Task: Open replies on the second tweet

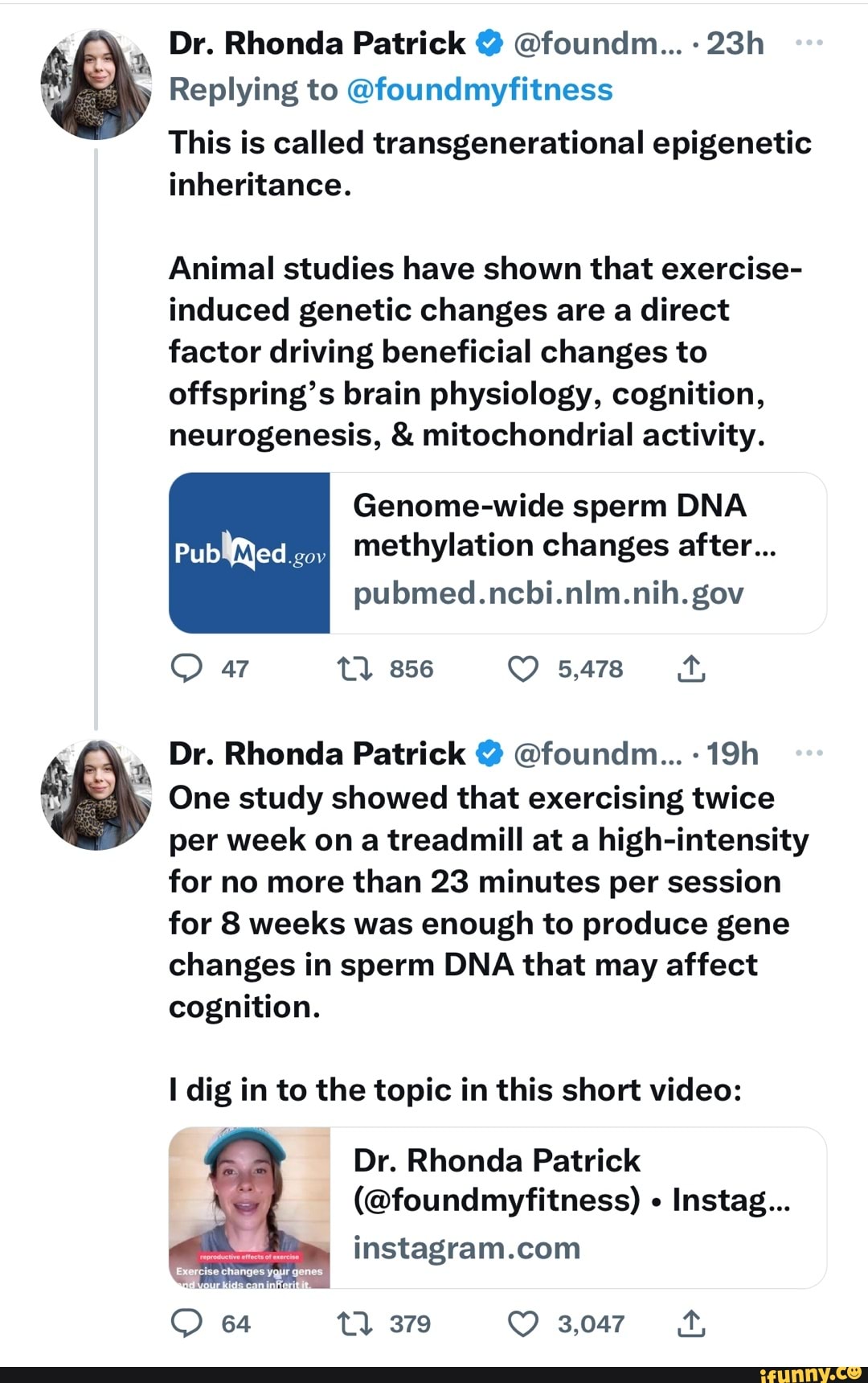Action: click(x=187, y=1323)
